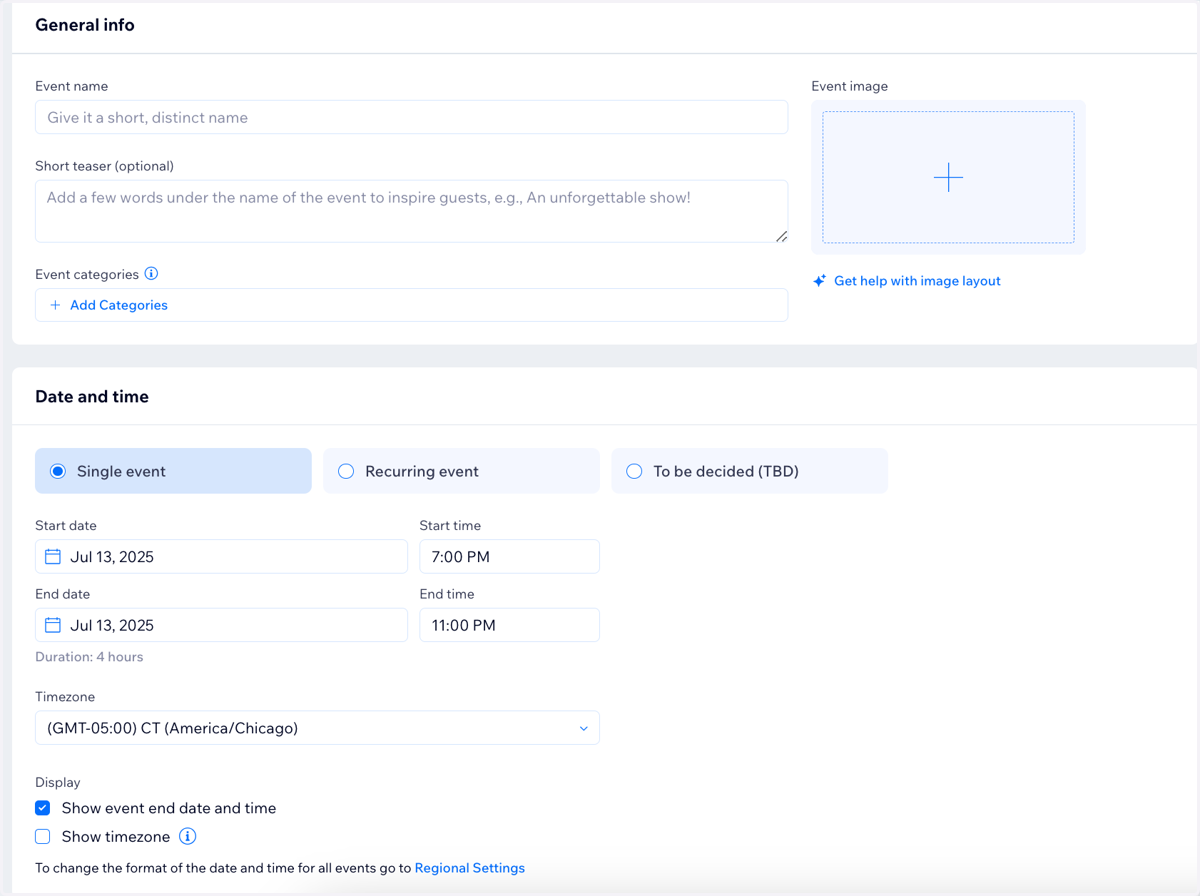Click the plus icon in Add Categories
1200x896 pixels.
(55, 305)
